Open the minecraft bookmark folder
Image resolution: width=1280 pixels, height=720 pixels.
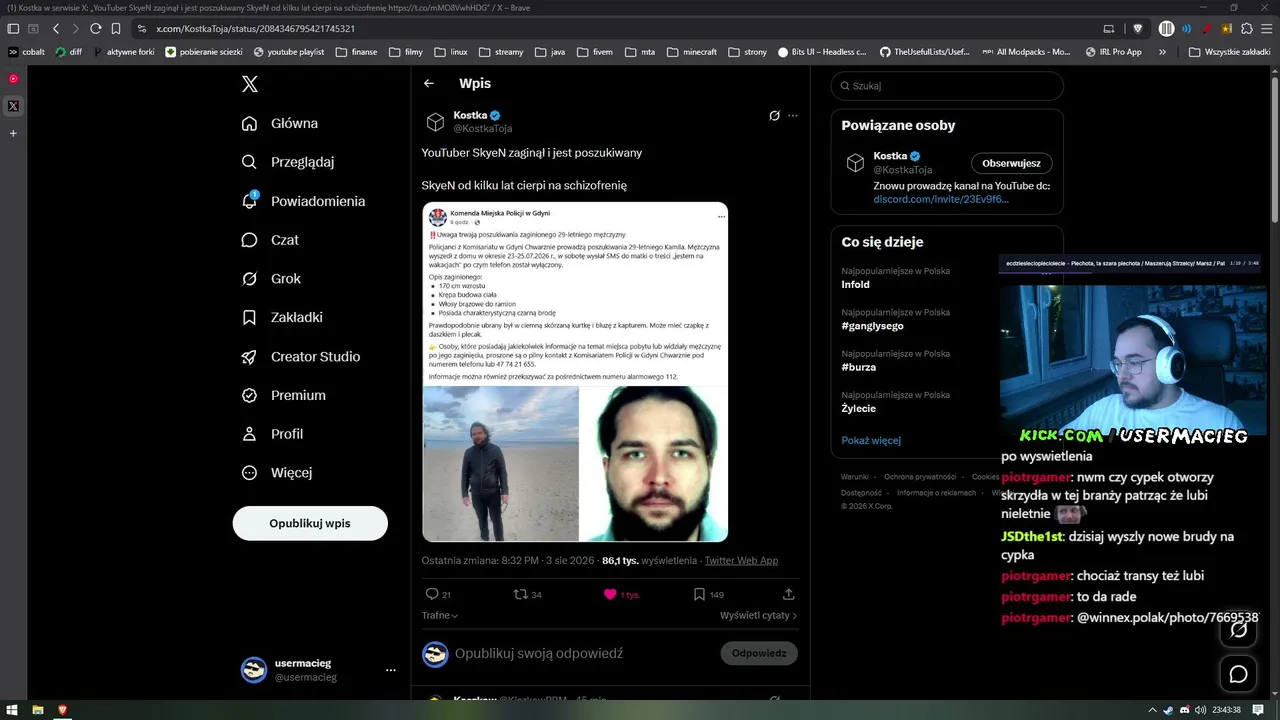point(692,52)
